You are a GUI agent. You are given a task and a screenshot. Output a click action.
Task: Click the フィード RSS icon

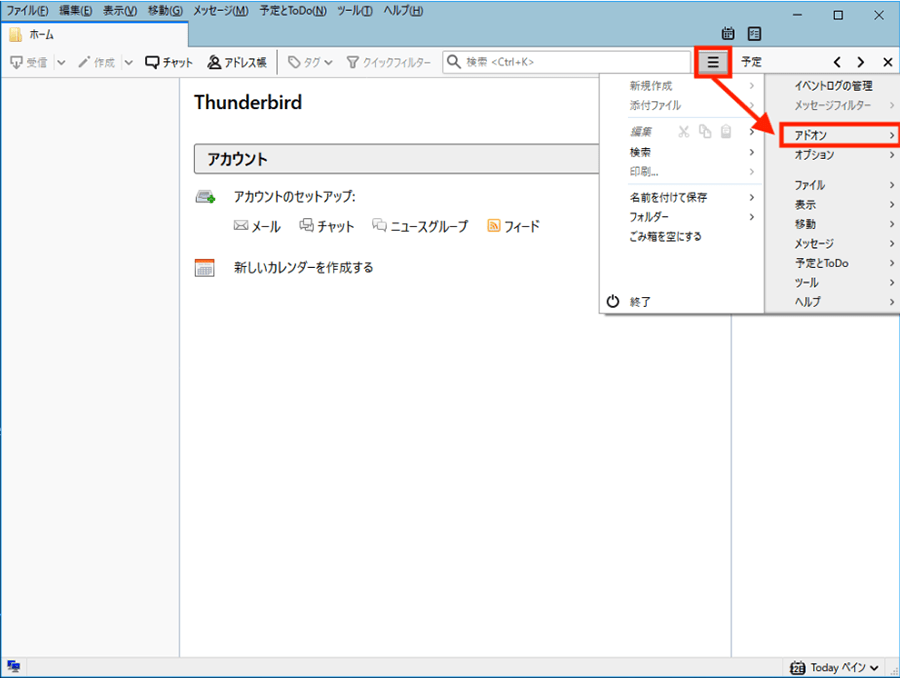pyautogui.click(x=493, y=226)
